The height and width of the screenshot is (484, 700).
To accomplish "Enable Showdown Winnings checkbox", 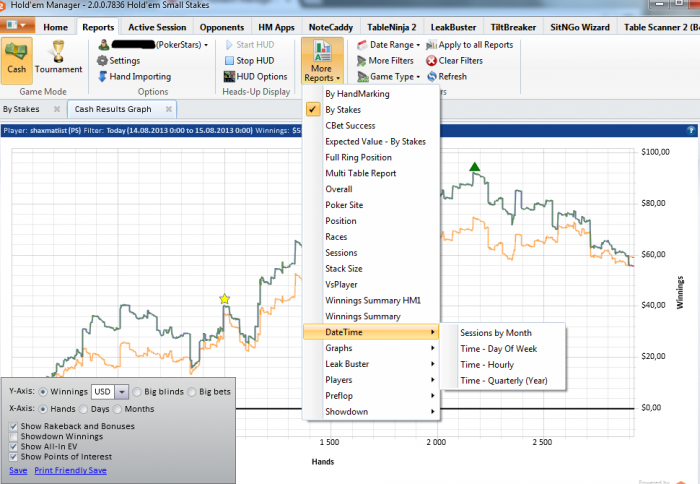I will (13, 437).
